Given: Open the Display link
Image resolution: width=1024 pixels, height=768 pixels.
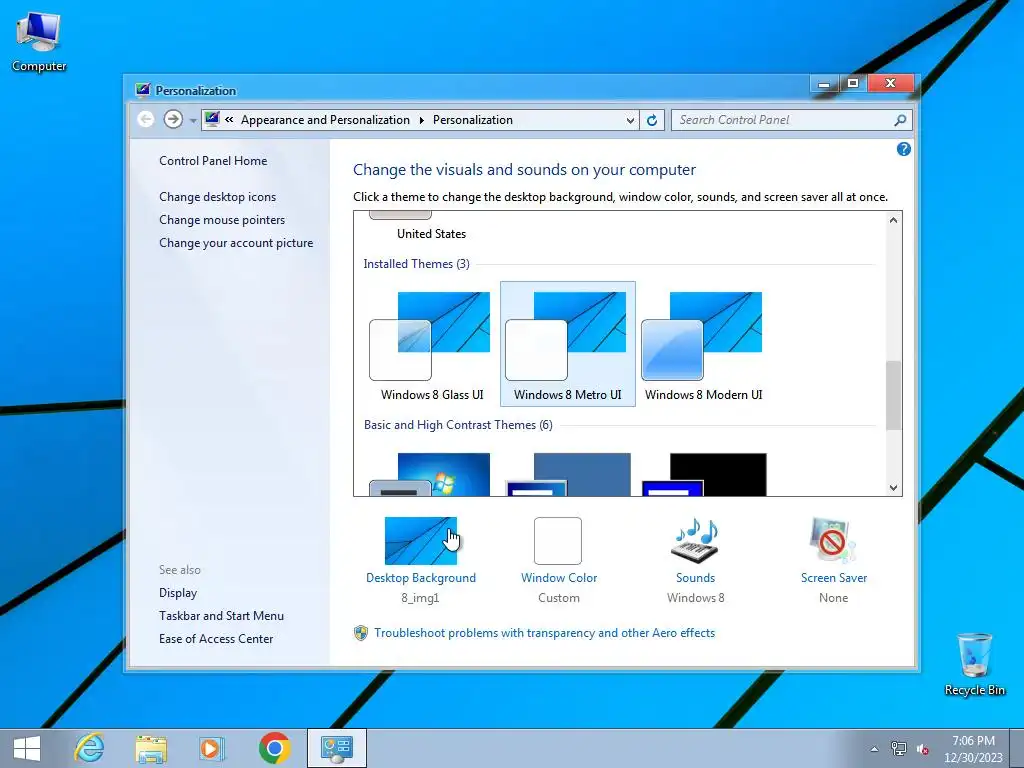Looking at the screenshot, I should 178,593.
